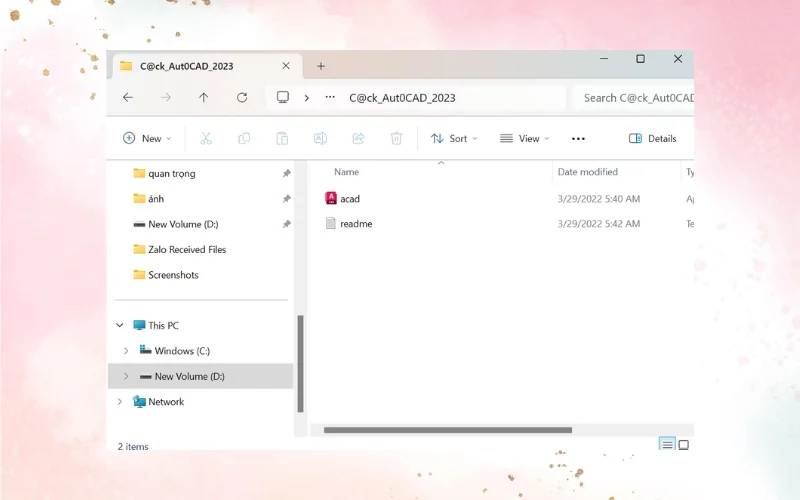Screen dimensions: 800x500
Task: Toggle the Details pane button
Action: [652, 138]
